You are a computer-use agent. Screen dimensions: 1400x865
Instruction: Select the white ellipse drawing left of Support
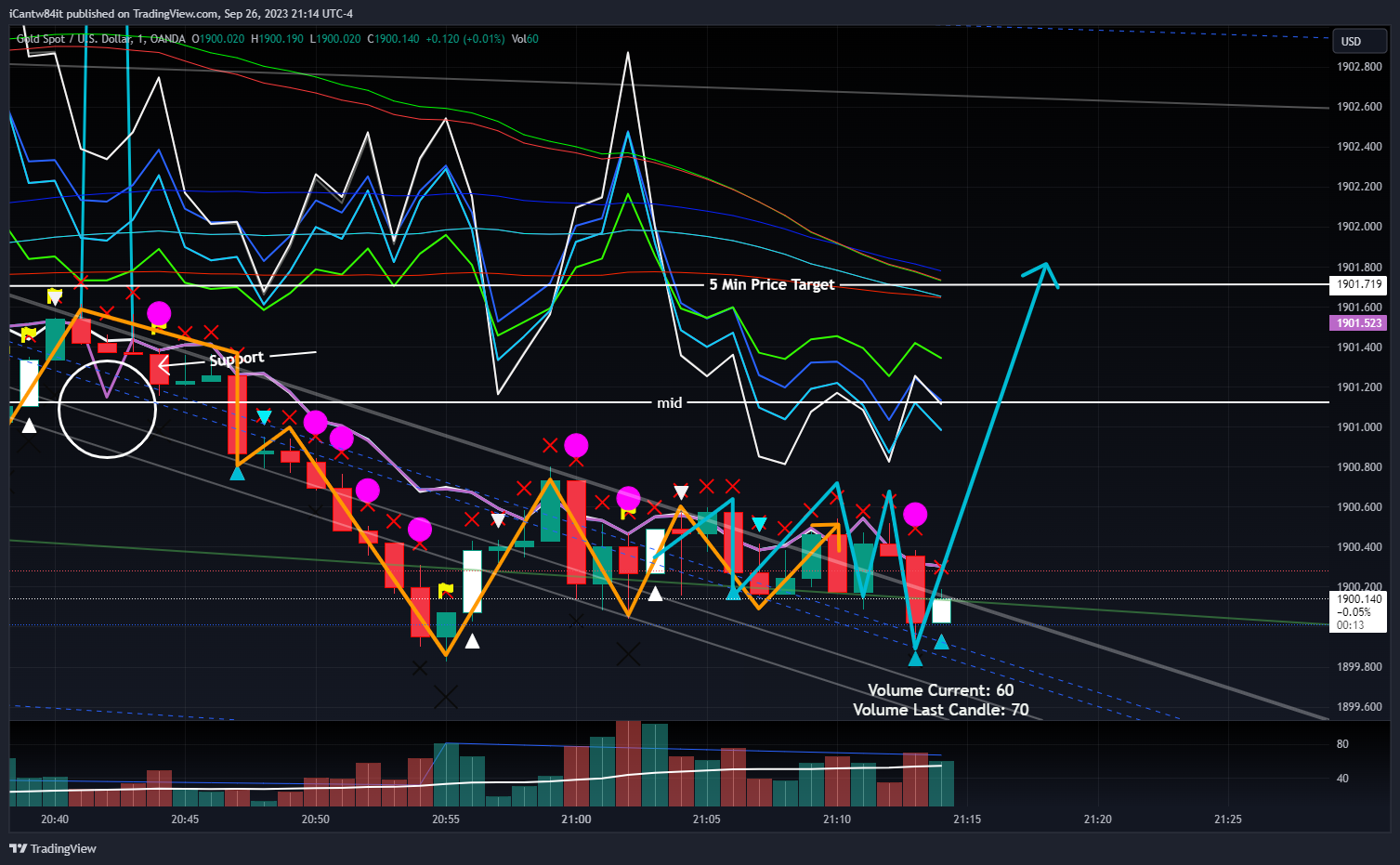(x=107, y=409)
